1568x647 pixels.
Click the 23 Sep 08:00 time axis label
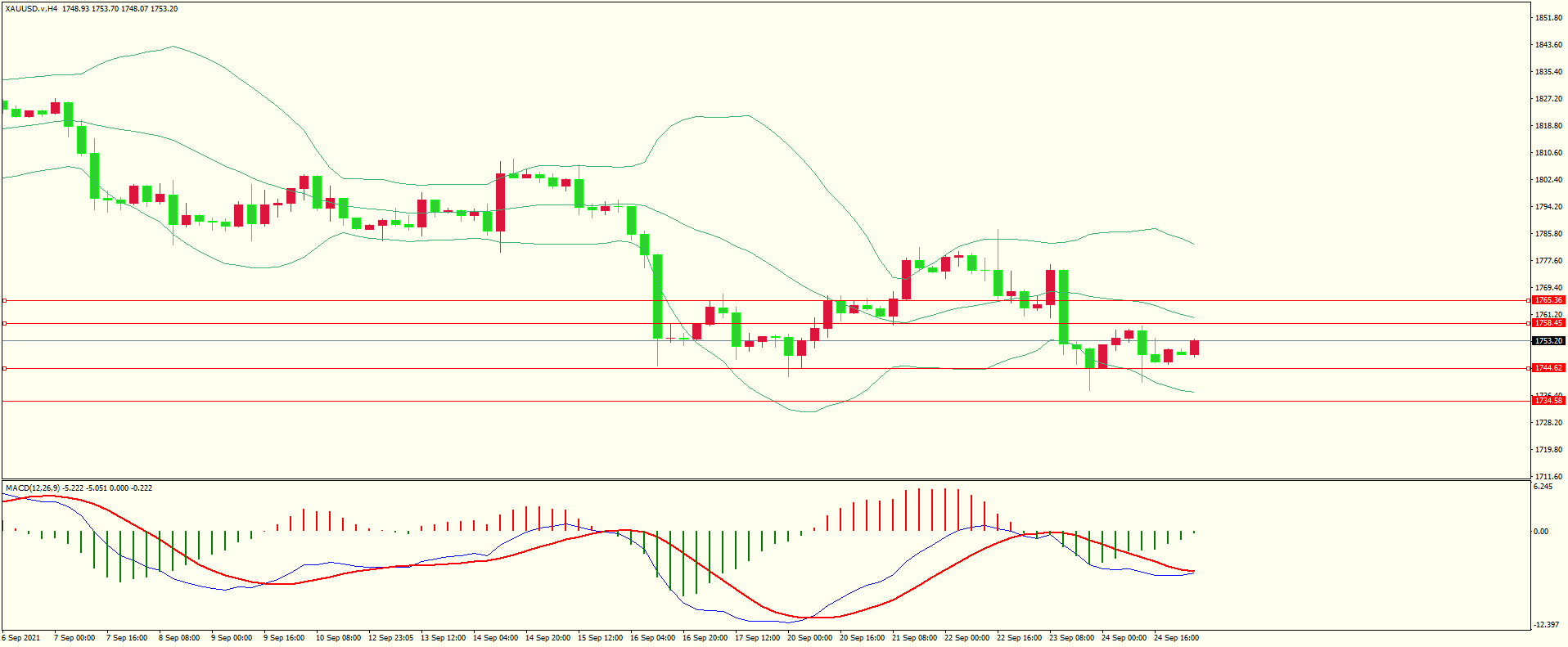[1071, 637]
